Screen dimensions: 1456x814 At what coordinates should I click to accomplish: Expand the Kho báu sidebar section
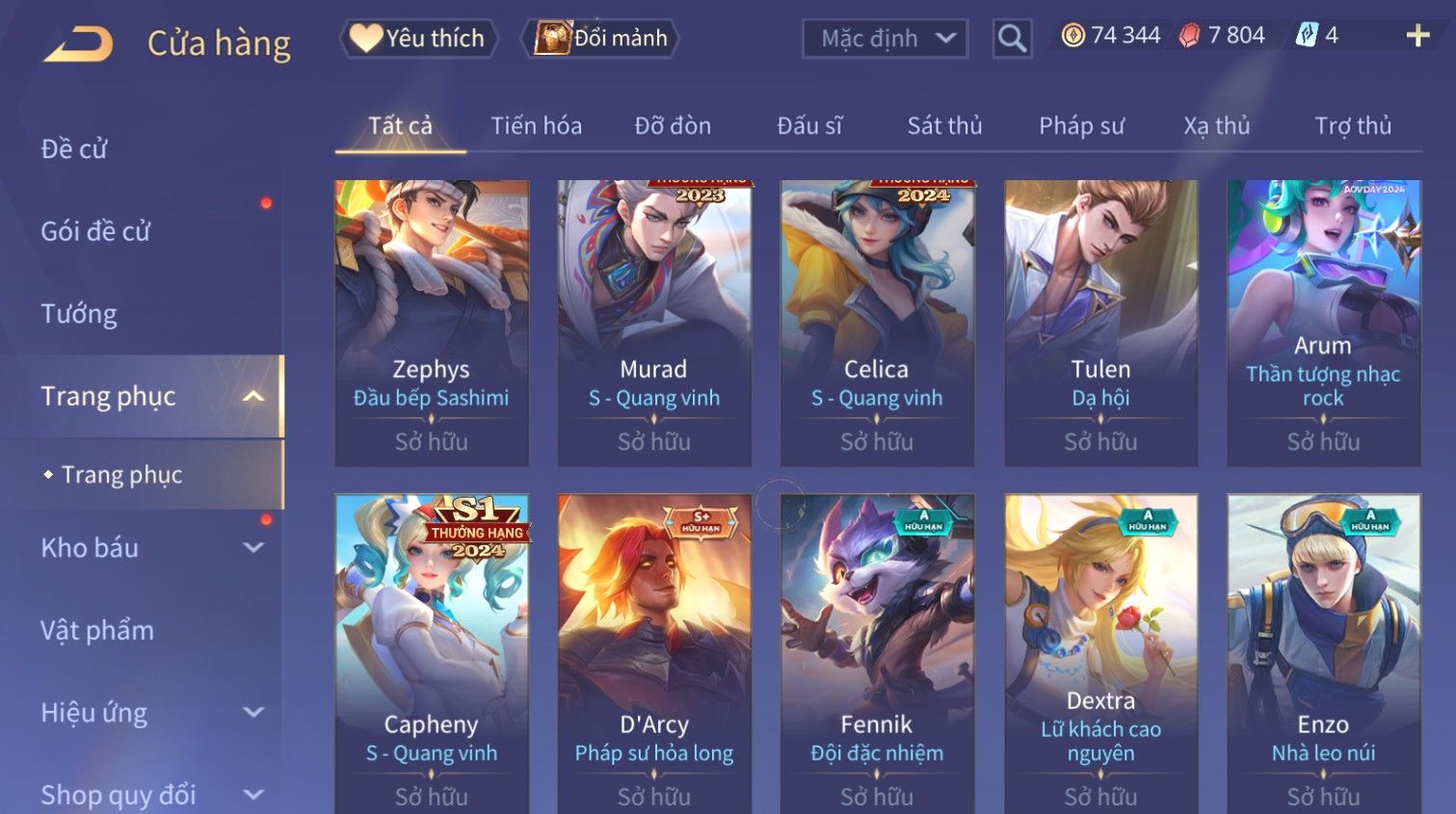(x=253, y=547)
